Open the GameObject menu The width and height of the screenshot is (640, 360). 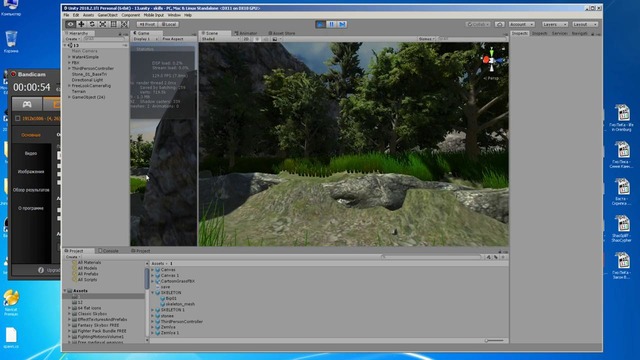[107, 15]
